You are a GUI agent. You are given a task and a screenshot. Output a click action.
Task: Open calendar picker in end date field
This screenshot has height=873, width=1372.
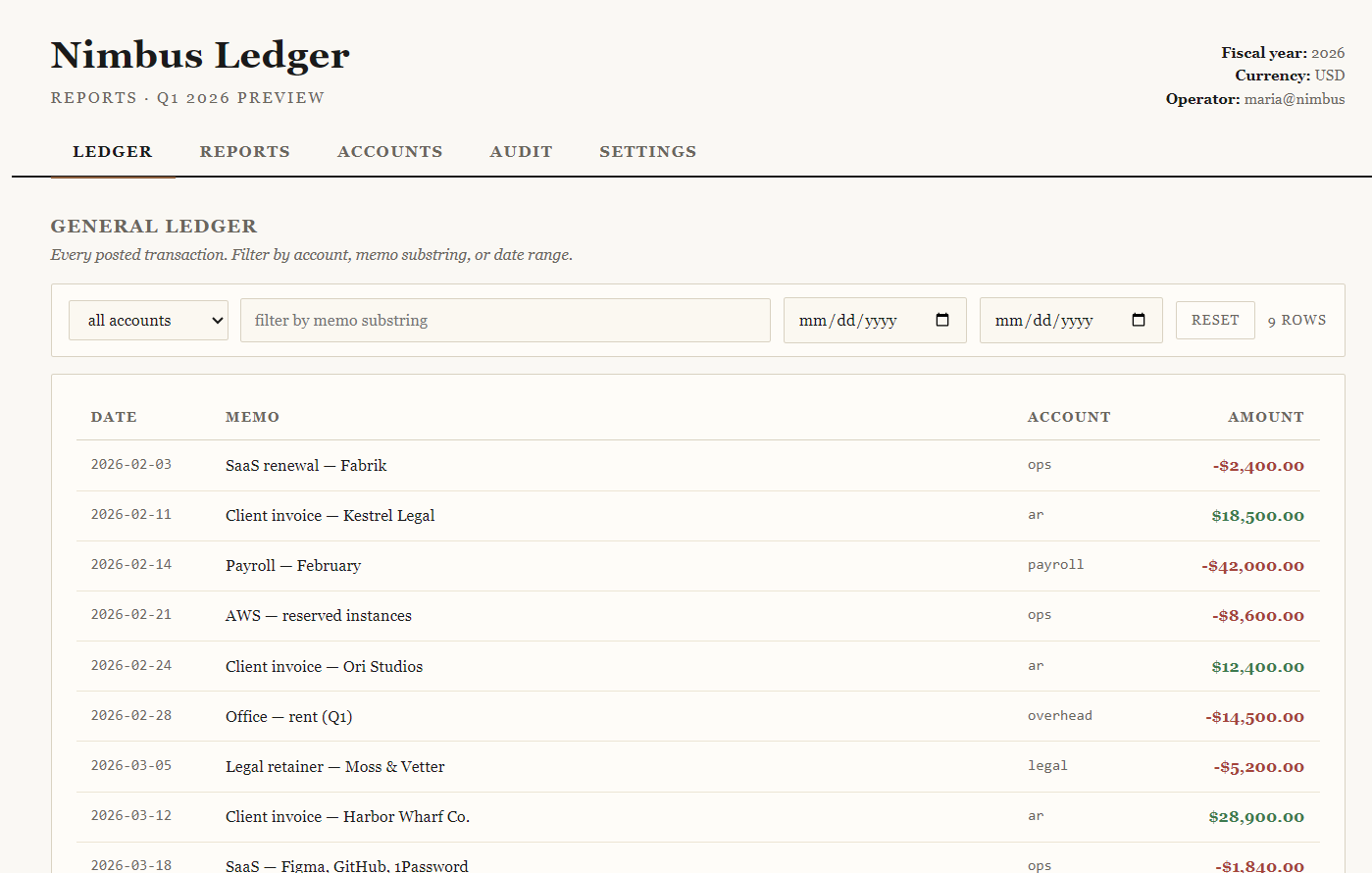1139,320
